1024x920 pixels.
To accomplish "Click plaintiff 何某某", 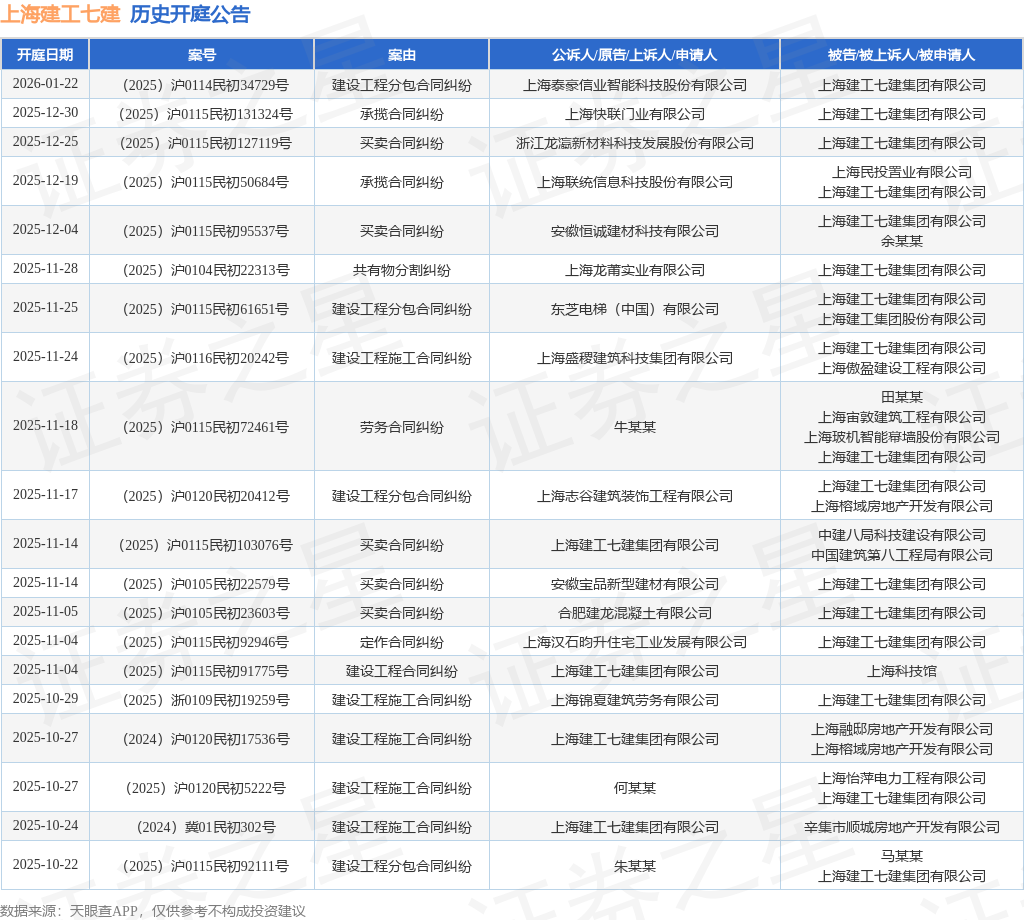I will click(x=635, y=788).
